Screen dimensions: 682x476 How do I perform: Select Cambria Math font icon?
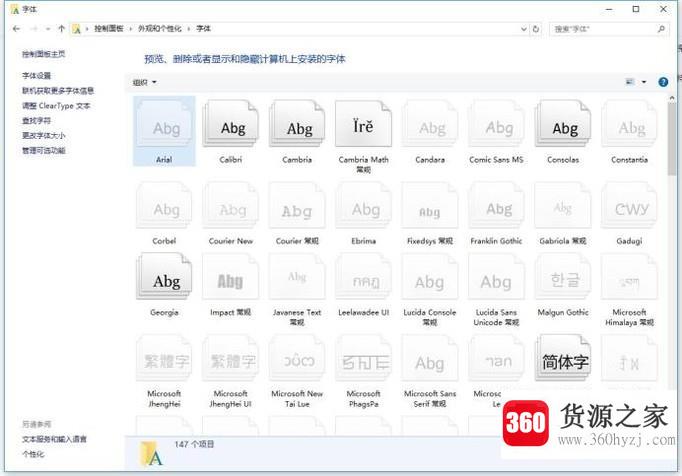click(364, 124)
